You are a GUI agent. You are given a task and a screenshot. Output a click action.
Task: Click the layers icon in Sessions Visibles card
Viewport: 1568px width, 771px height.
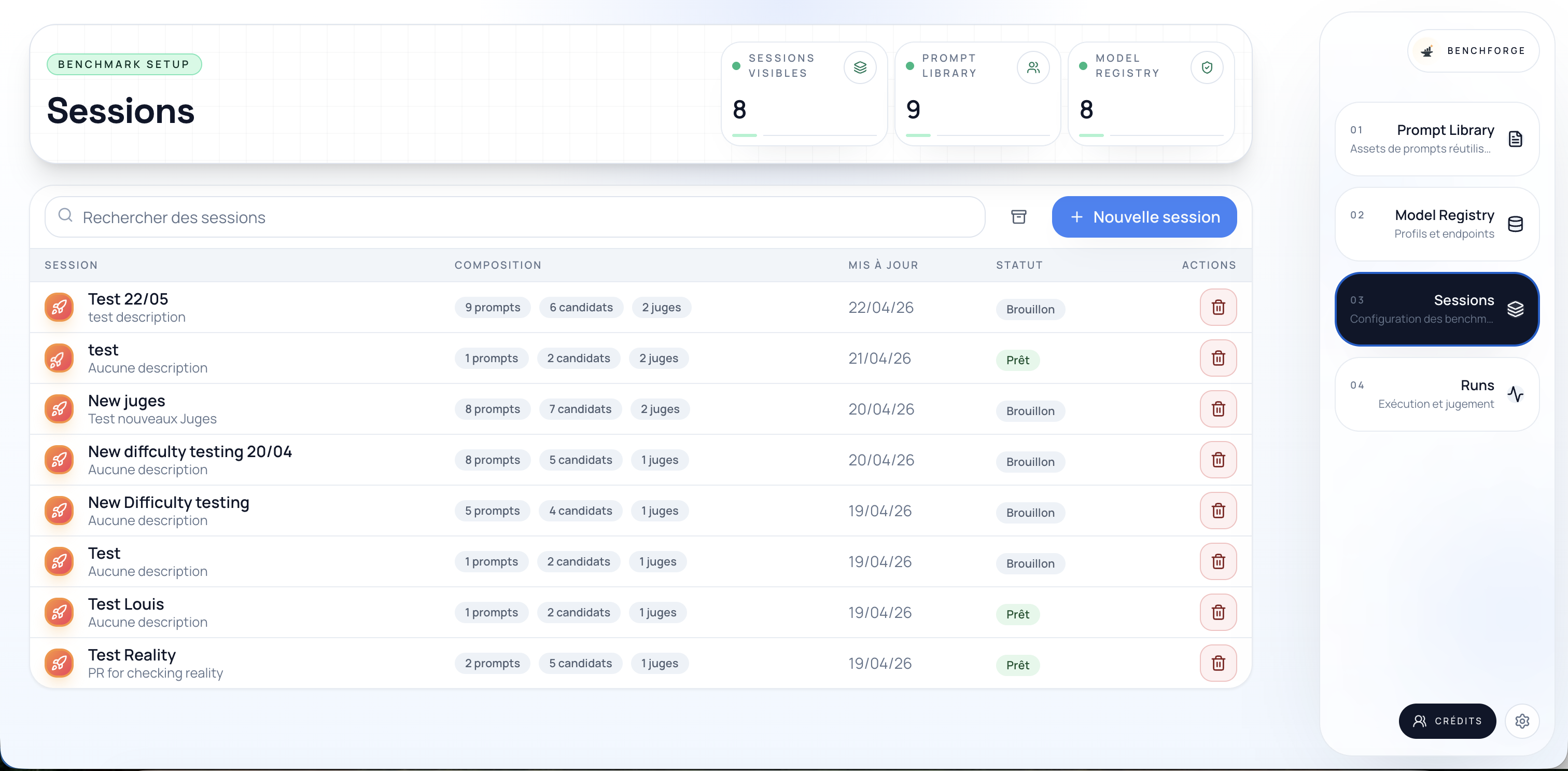(x=860, y=67)
